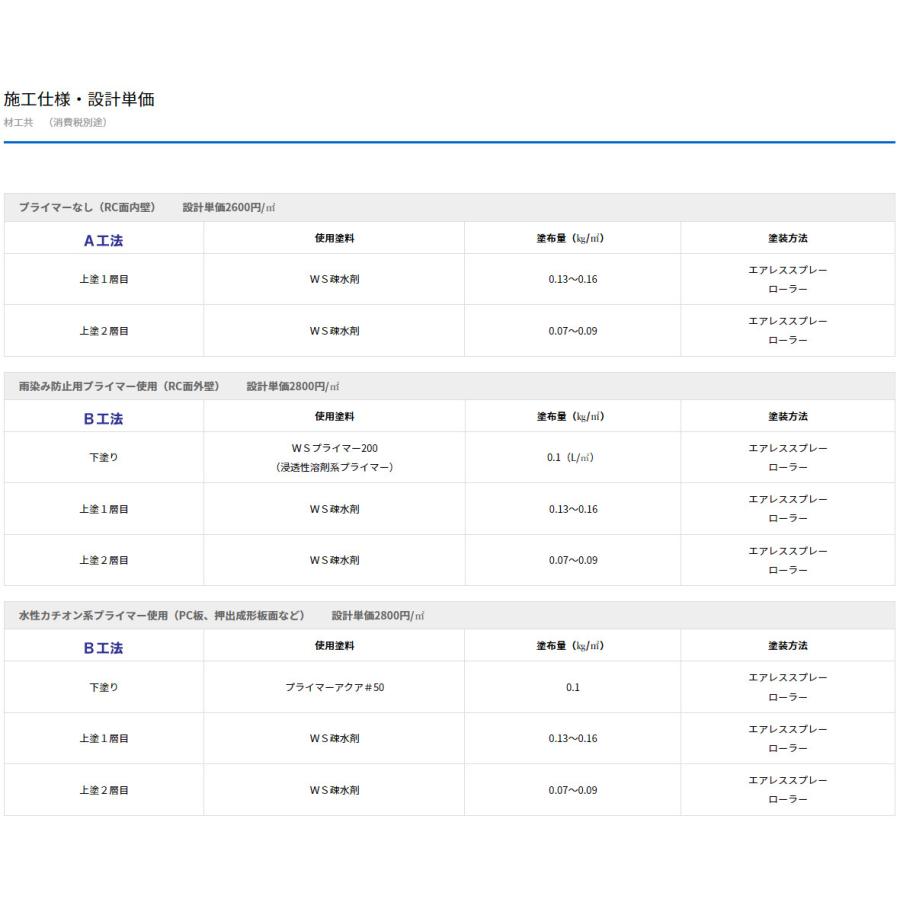The image size is (900, 900).
Task: Click 下塗り row label beside プライマーアクア＃50
Action: click(103, 687)
